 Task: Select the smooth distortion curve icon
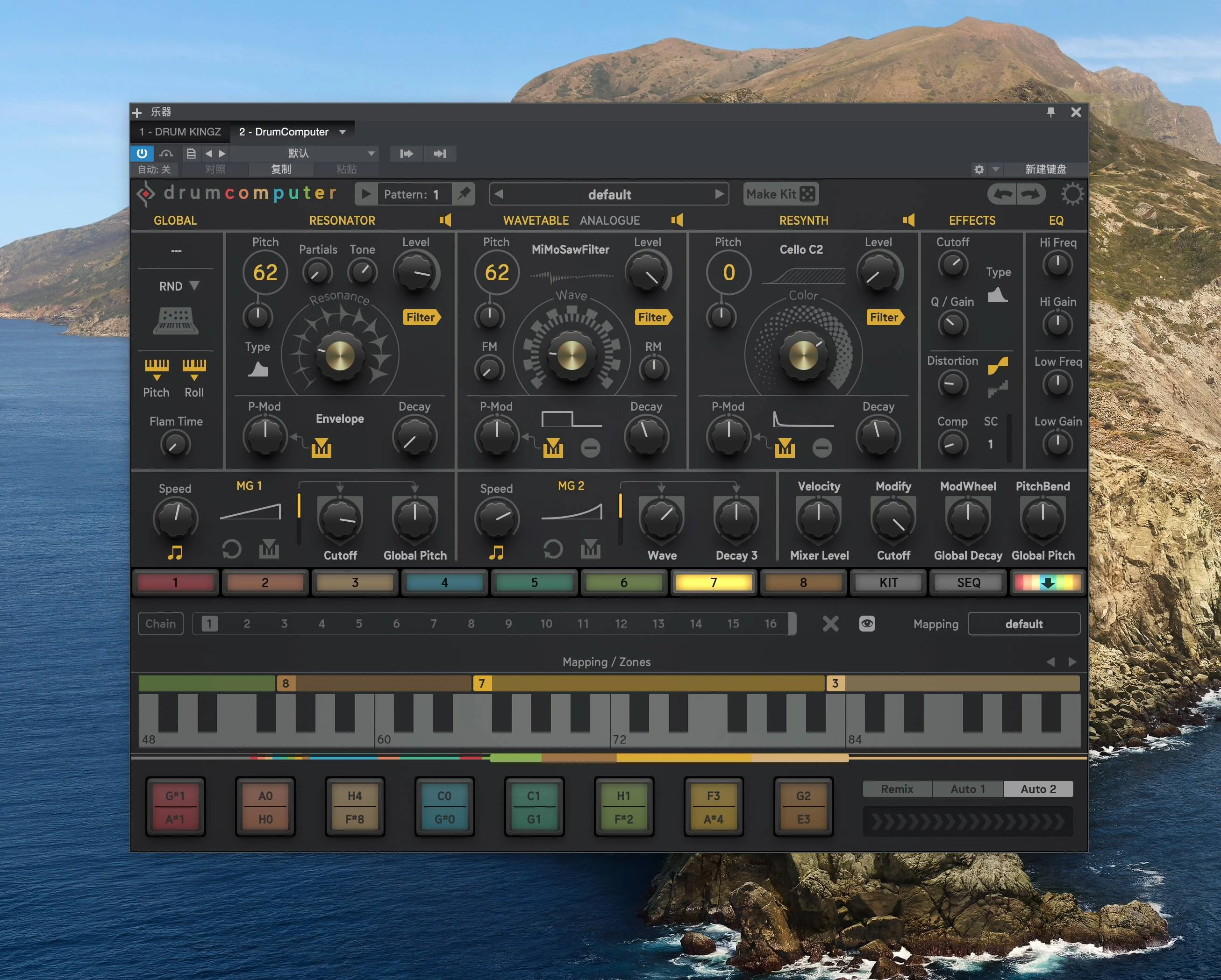click(998, 366)
